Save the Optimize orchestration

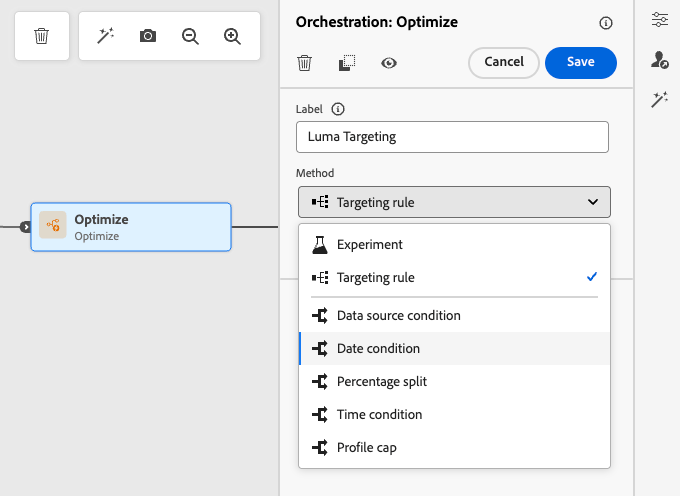coord(580,62)
